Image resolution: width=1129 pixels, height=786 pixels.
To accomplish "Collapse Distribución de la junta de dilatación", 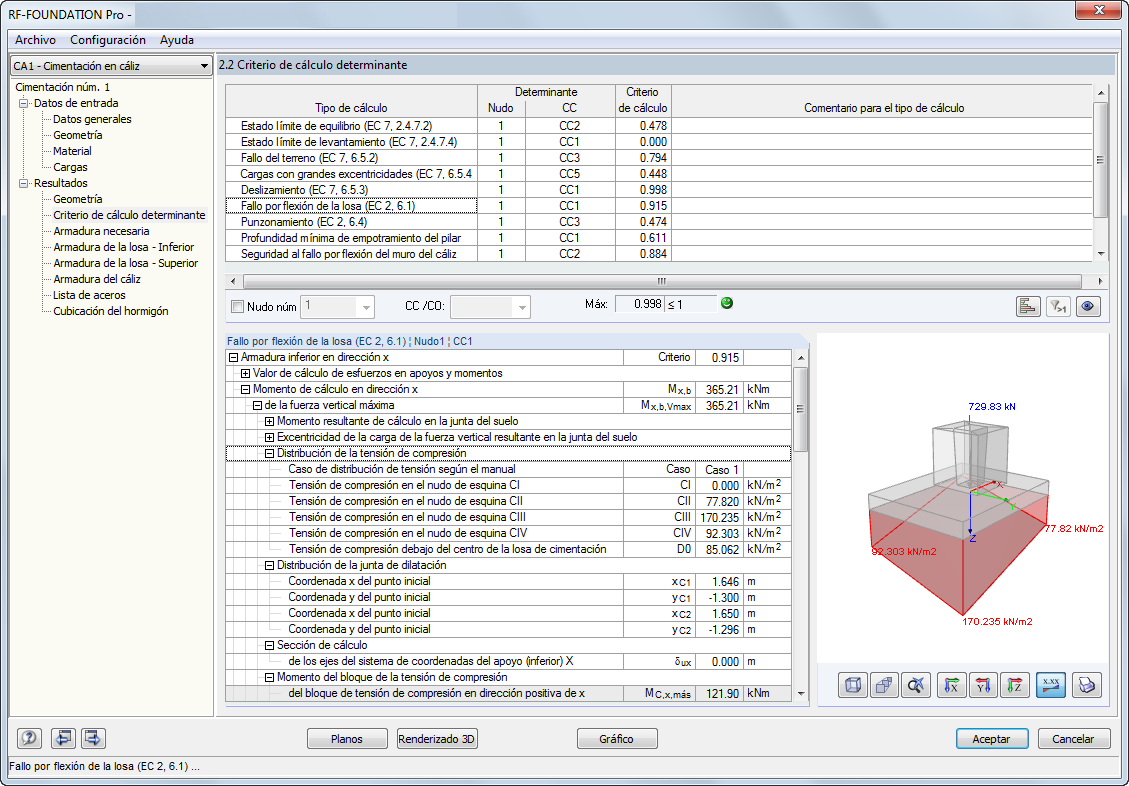I will [x=269, y=565].
